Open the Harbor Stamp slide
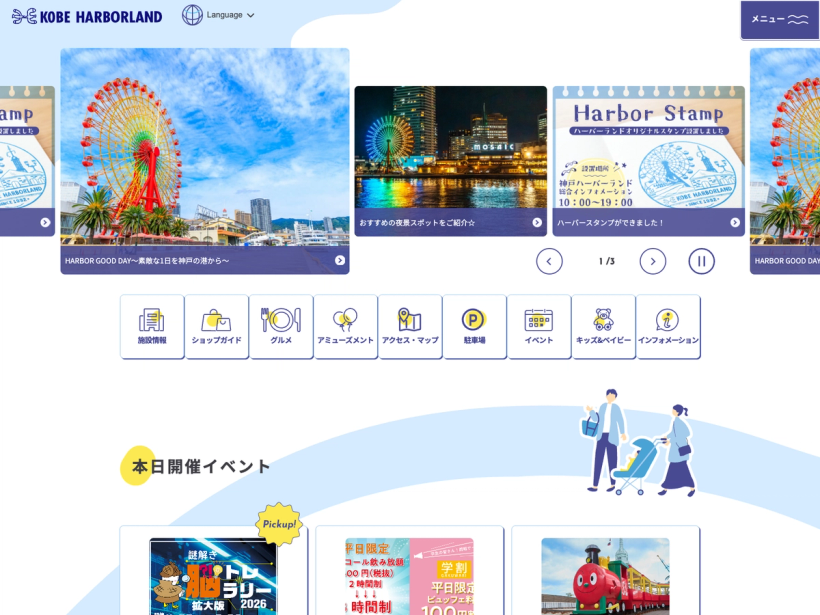Viewport: 820px width, 615px height. (x=648, y=161)
